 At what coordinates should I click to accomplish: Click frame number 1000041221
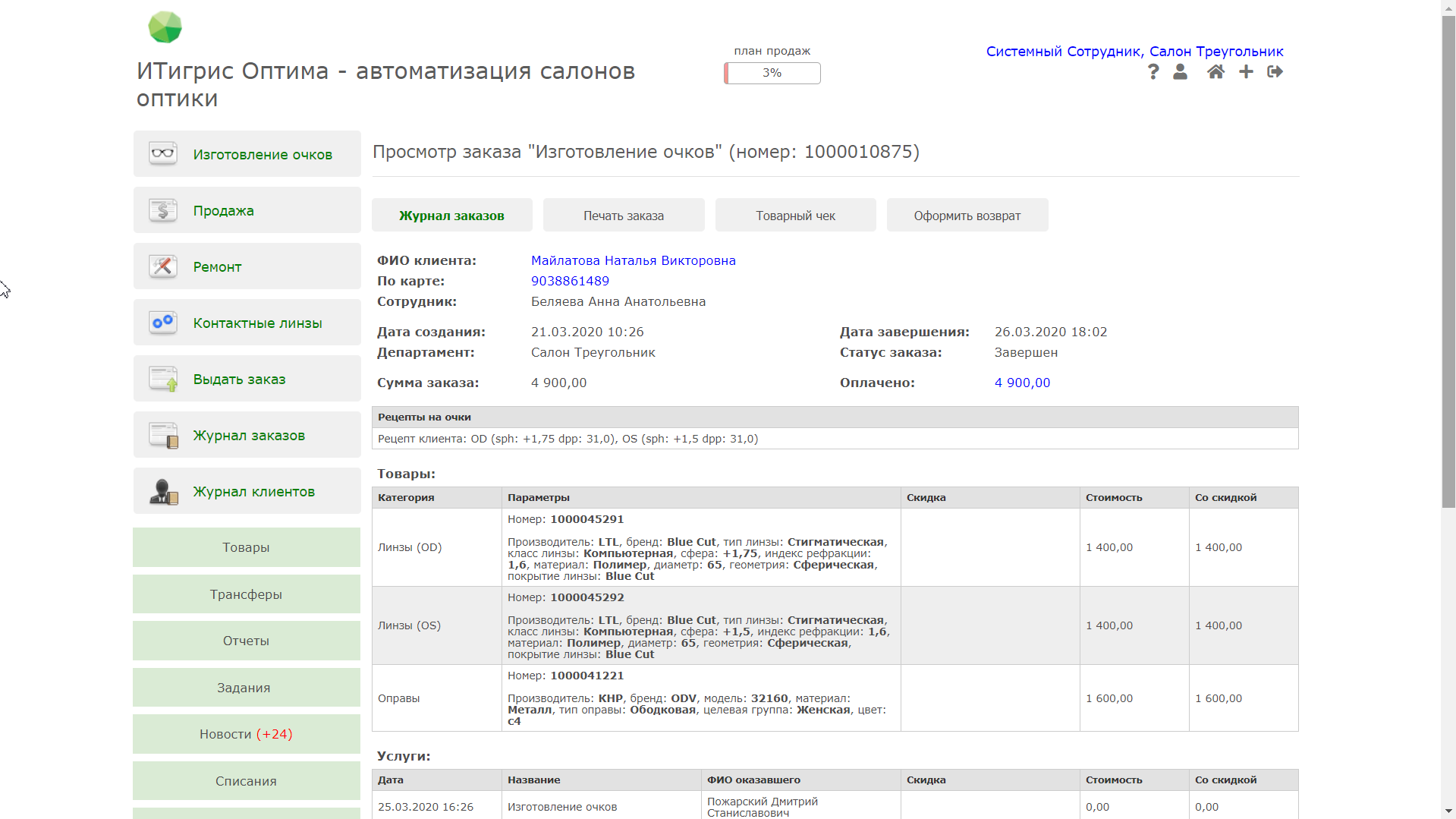coord(587,676)
